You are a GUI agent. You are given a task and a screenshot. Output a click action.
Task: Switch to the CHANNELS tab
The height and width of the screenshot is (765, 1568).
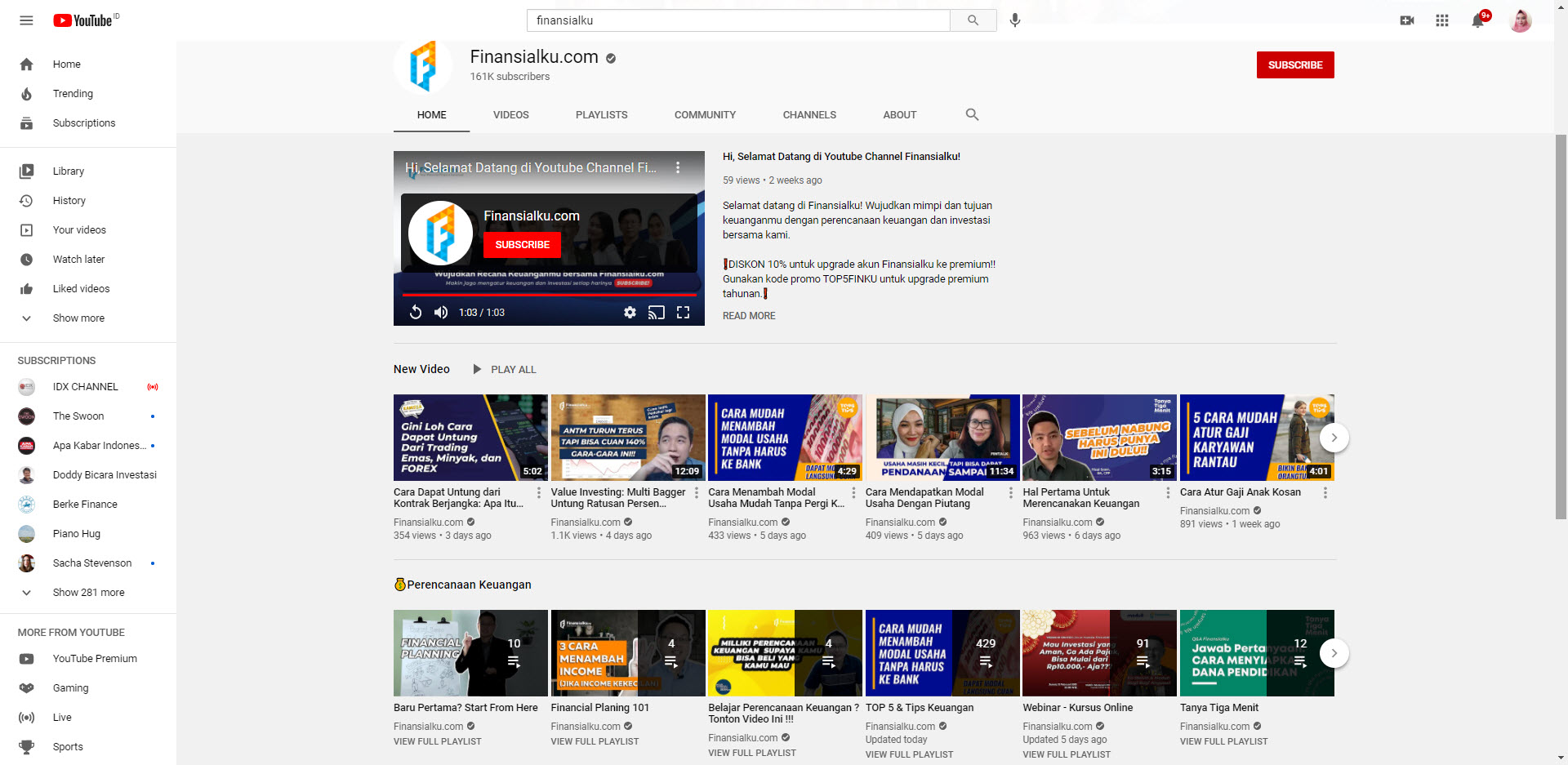click(x=809, y=115)
